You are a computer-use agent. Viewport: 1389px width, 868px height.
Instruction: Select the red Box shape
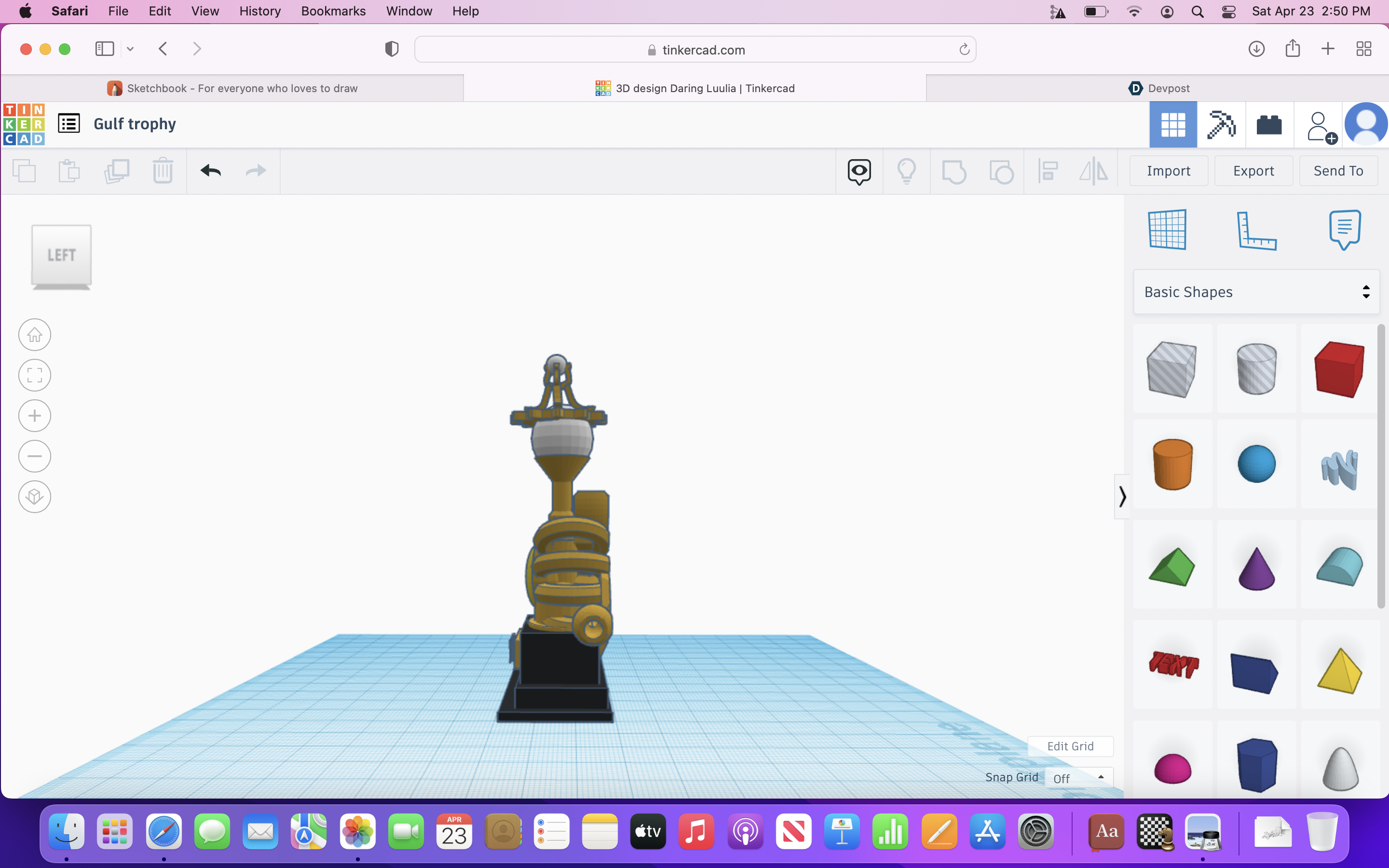click(x=1338, y=369)
